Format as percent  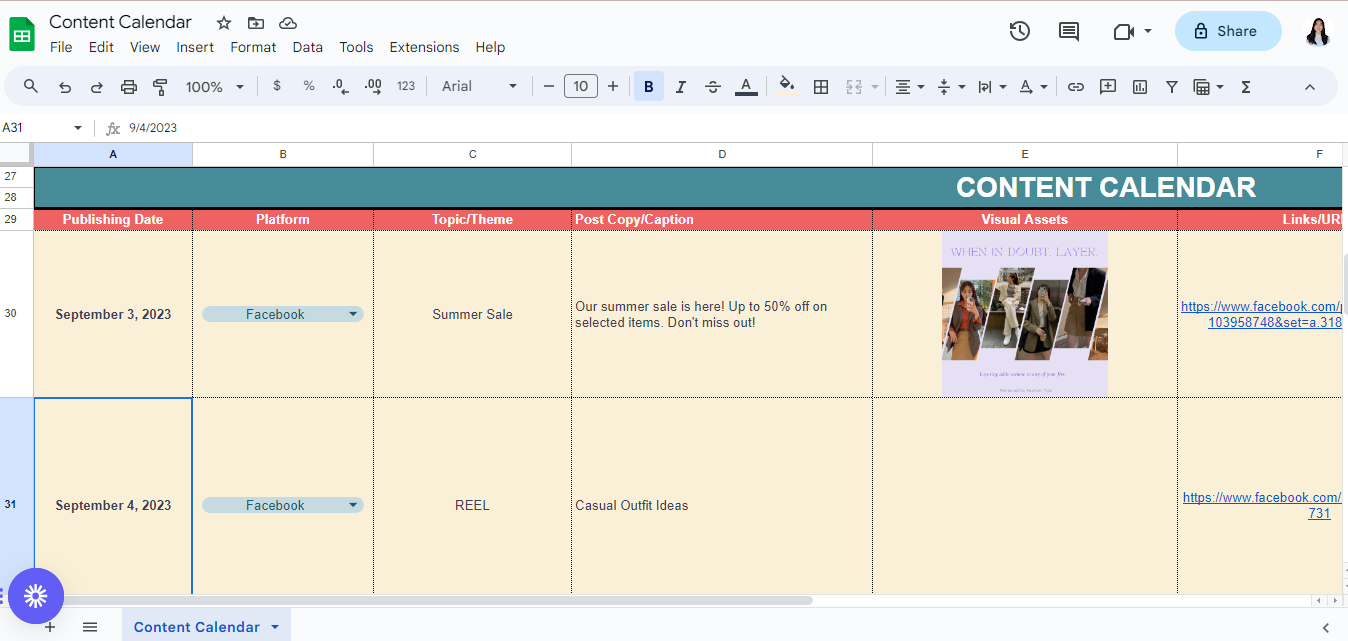point(309,87)
